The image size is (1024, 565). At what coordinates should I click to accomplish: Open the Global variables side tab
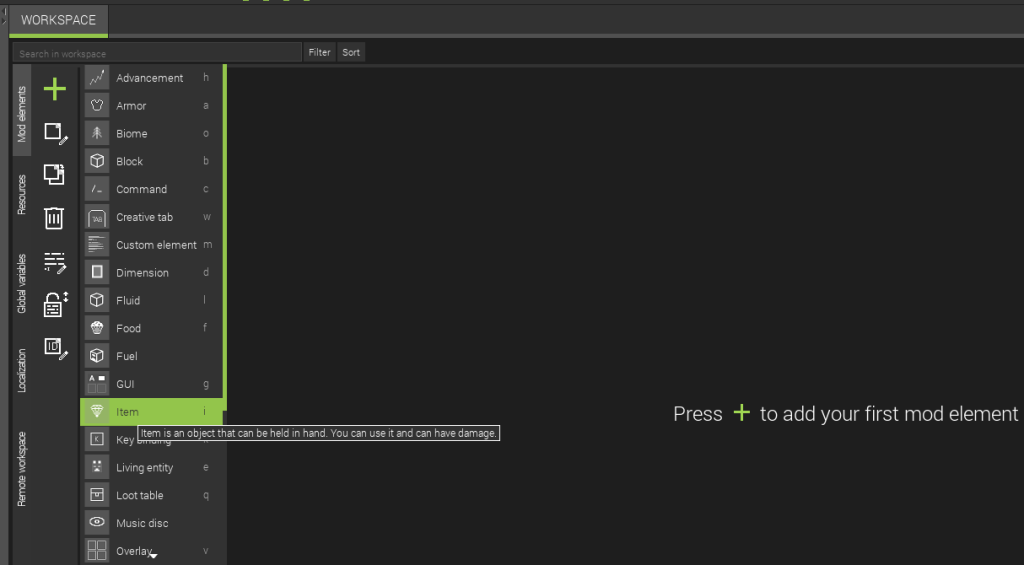tap(22, 284)
